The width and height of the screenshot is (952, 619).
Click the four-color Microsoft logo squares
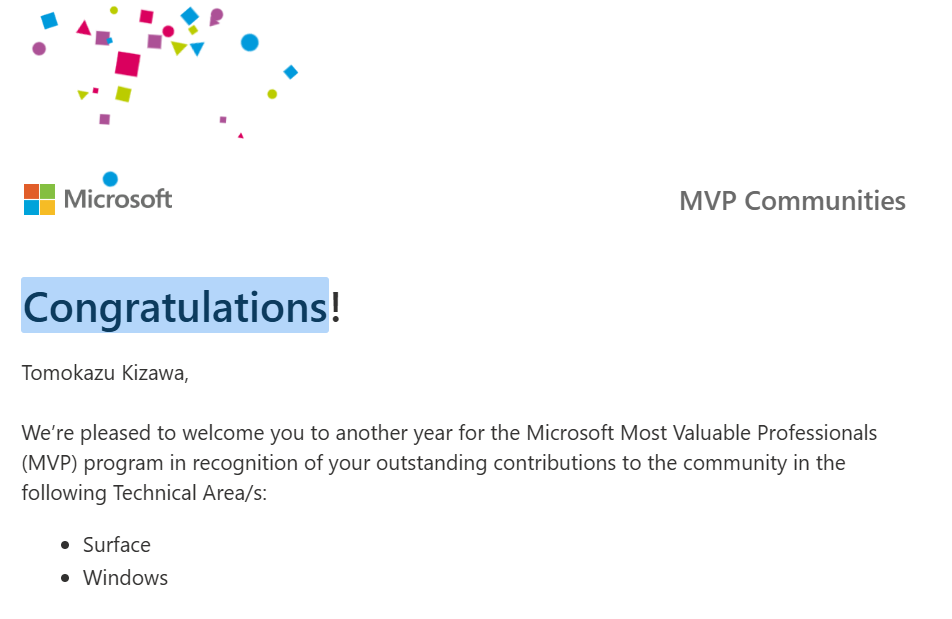pos(39,200)
